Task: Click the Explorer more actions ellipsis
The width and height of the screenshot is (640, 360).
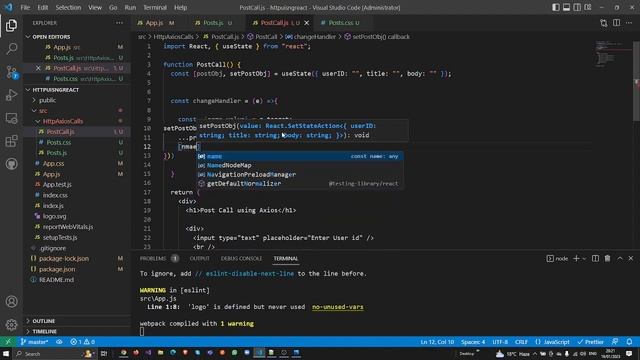Action: click(x=119, y=23)
